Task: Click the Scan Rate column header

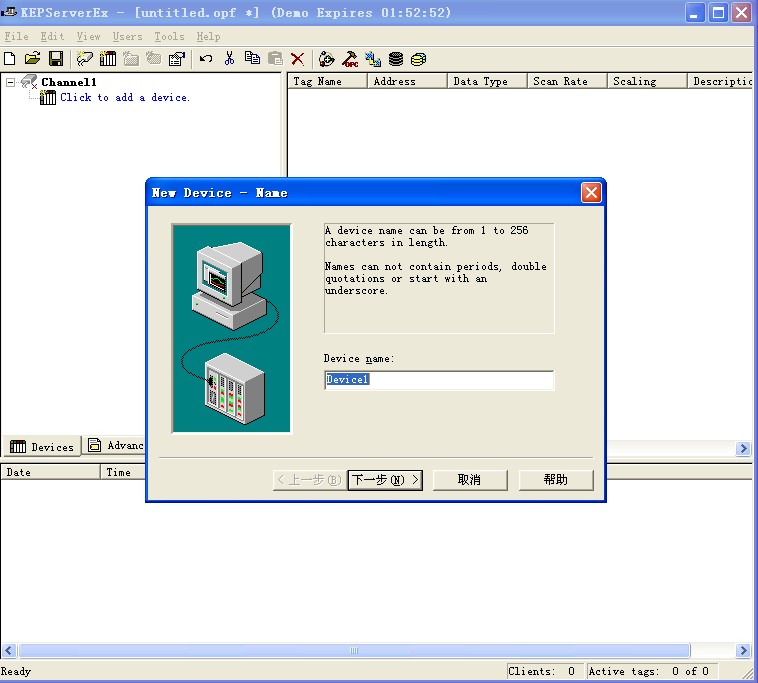Action: coord(567,81)
